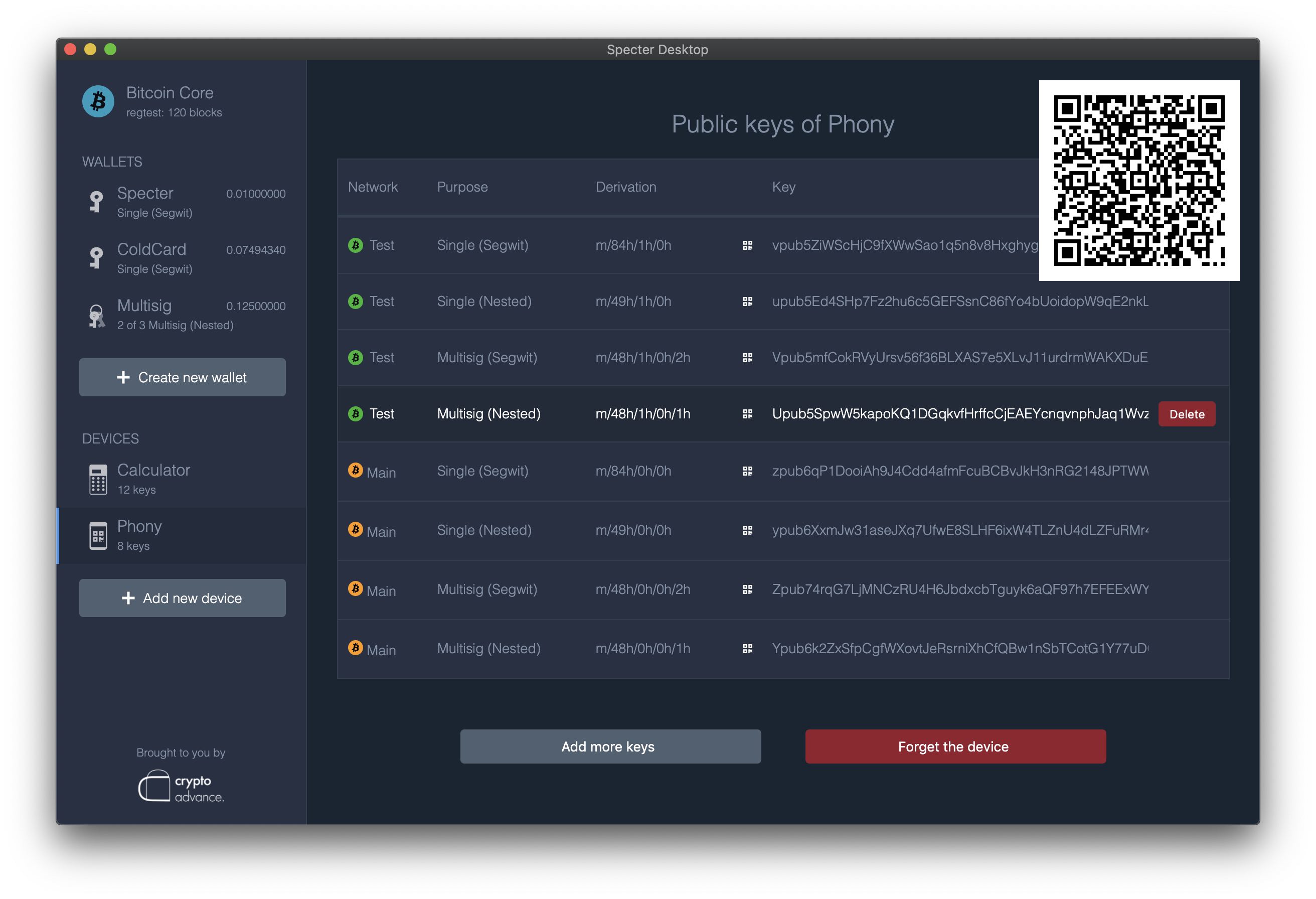1316x899 pixels.
Task: Click orange mainnet icon in m/49h/0h/0h row
Action: tap(355, 529)
